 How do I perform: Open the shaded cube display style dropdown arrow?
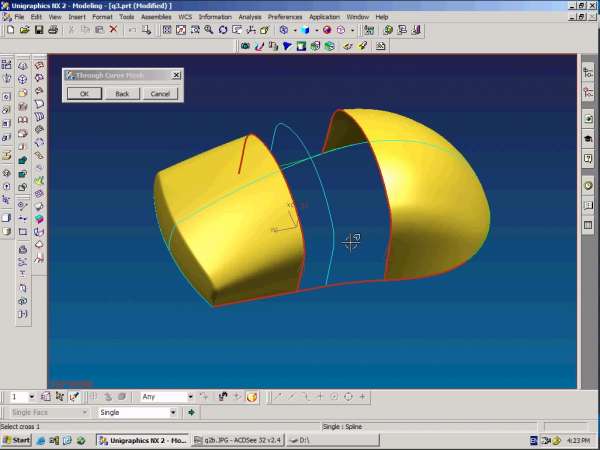click(x=316, y=30)
